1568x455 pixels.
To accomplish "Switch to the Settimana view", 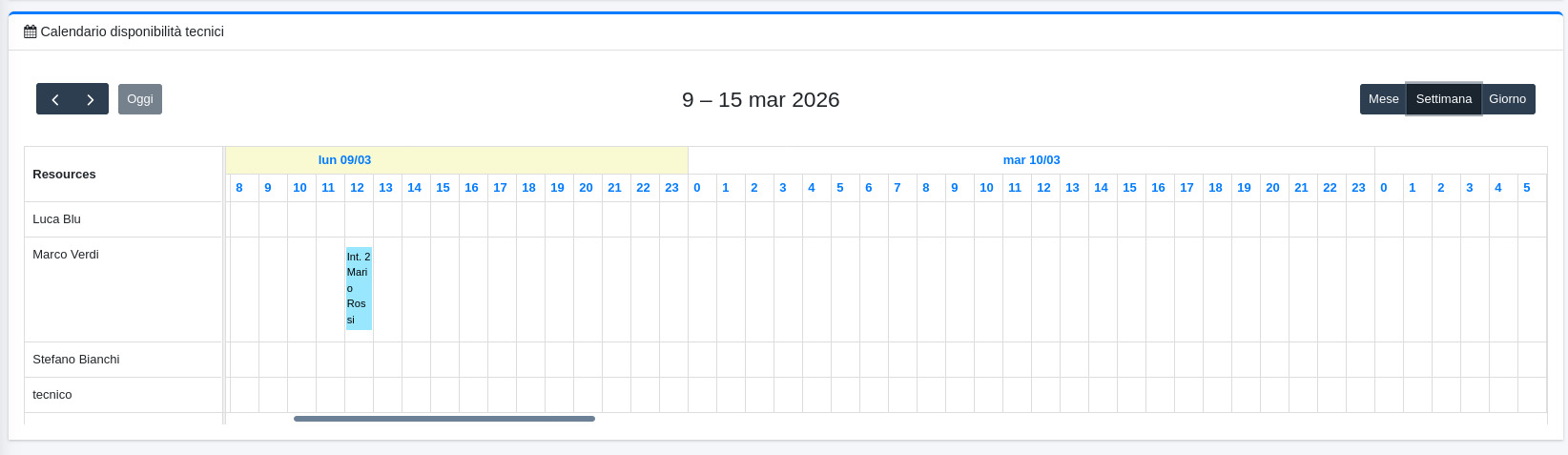I will [x=1443, y=99].
